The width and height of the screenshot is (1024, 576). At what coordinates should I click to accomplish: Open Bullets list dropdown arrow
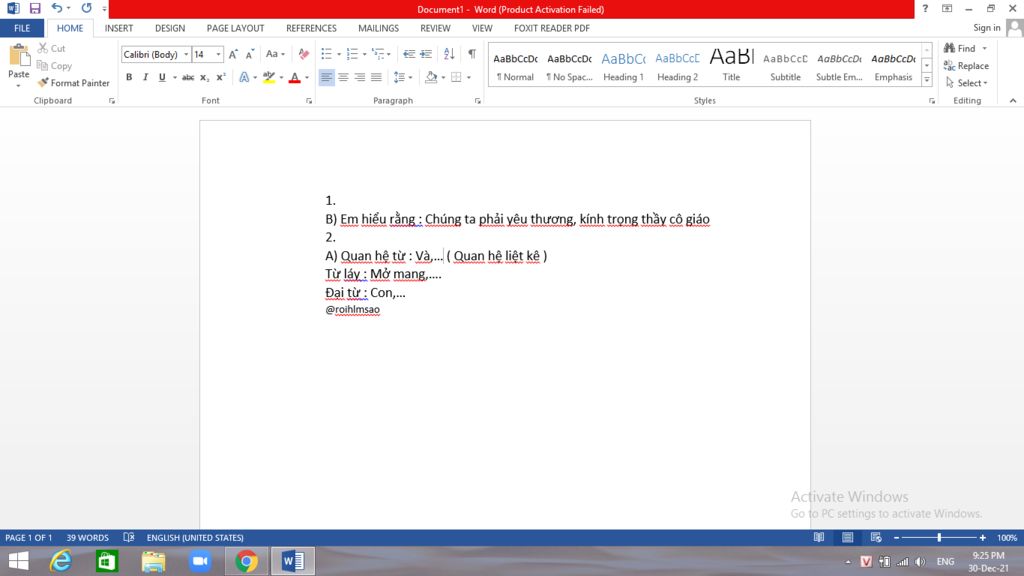click(x=339, y=54)
